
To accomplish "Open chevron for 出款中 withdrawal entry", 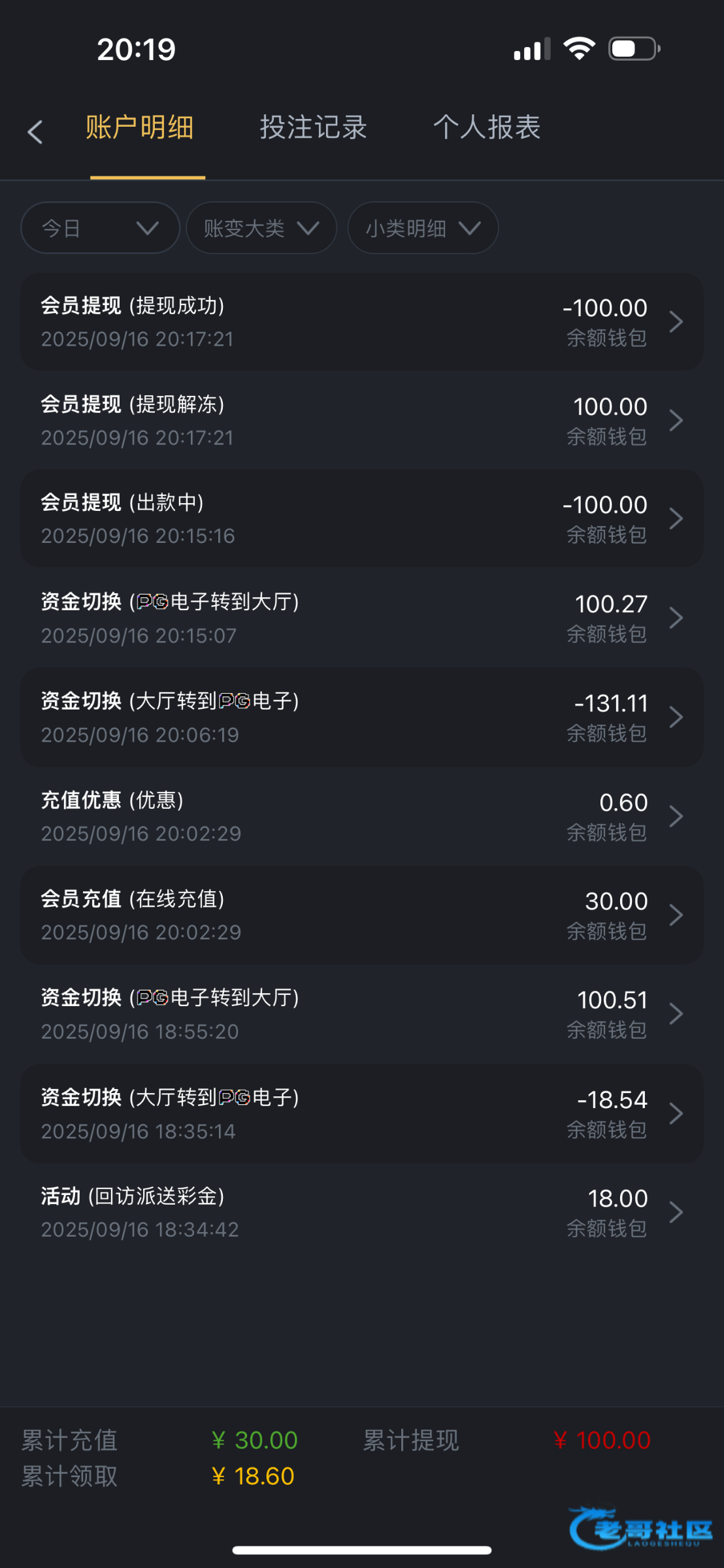I will point(676,519).
